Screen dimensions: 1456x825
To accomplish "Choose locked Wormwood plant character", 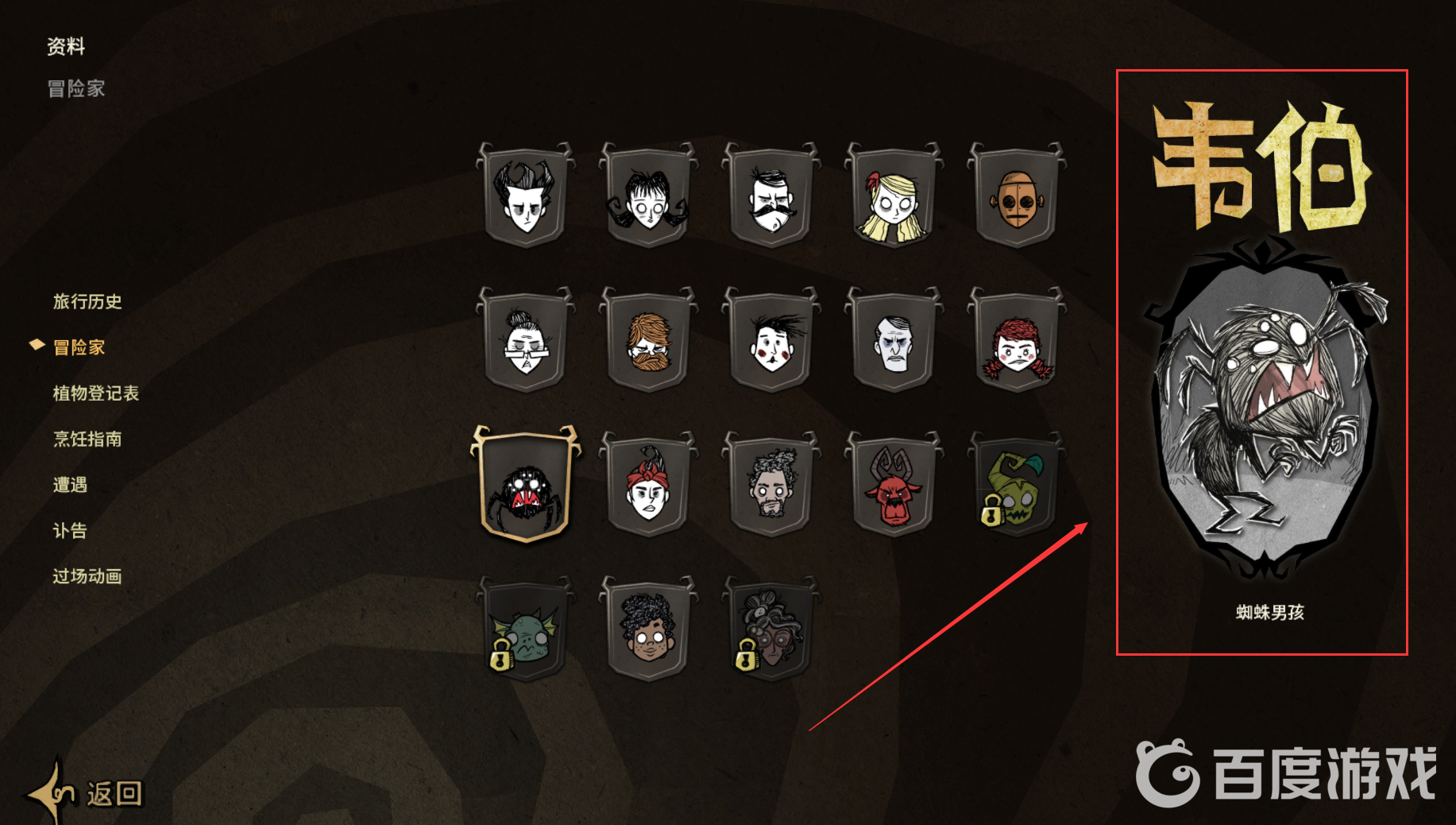I will pos(1017,485).
